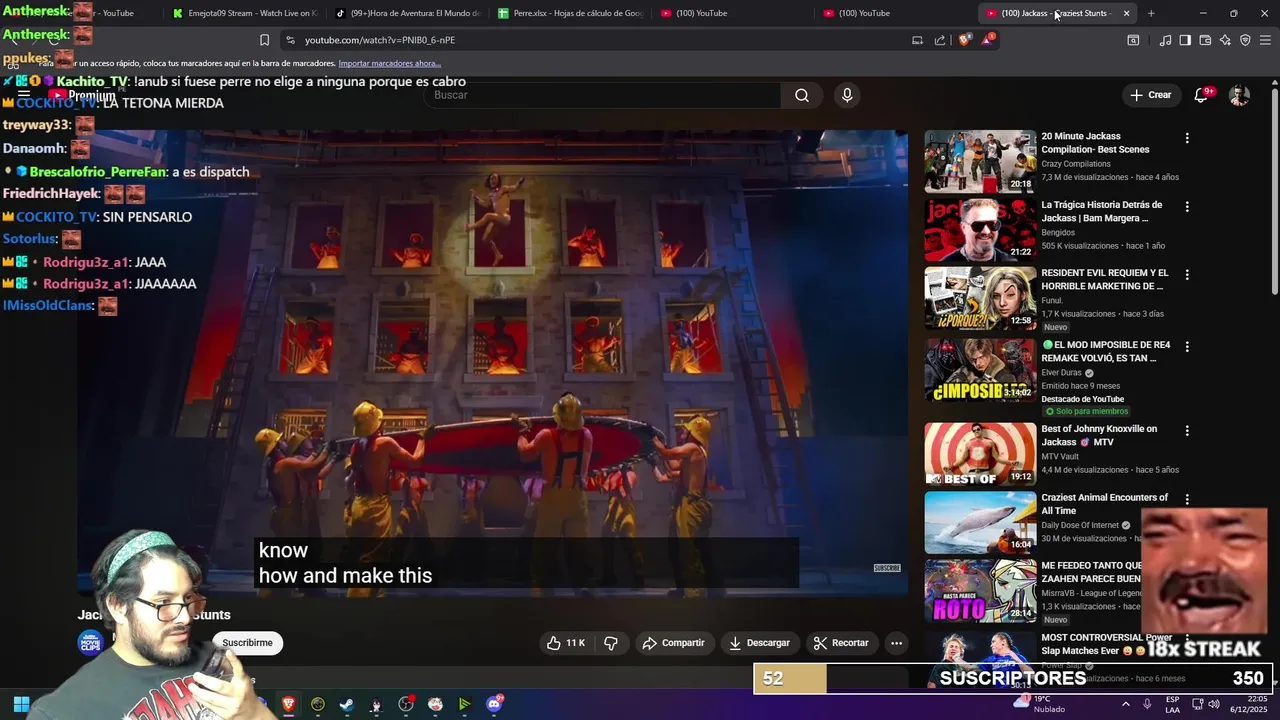Image resolution: width=1280 pixels, height=720 pixels.
Task: Switch to the Perre.xlsx spreadsheet tab
Action: coord(571,13)
